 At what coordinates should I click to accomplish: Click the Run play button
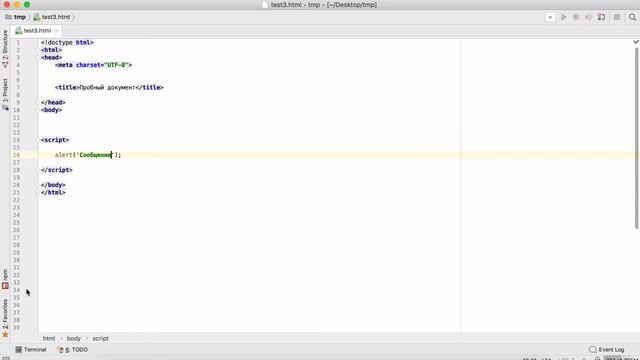pyautogui.click(x=564, y=17)
